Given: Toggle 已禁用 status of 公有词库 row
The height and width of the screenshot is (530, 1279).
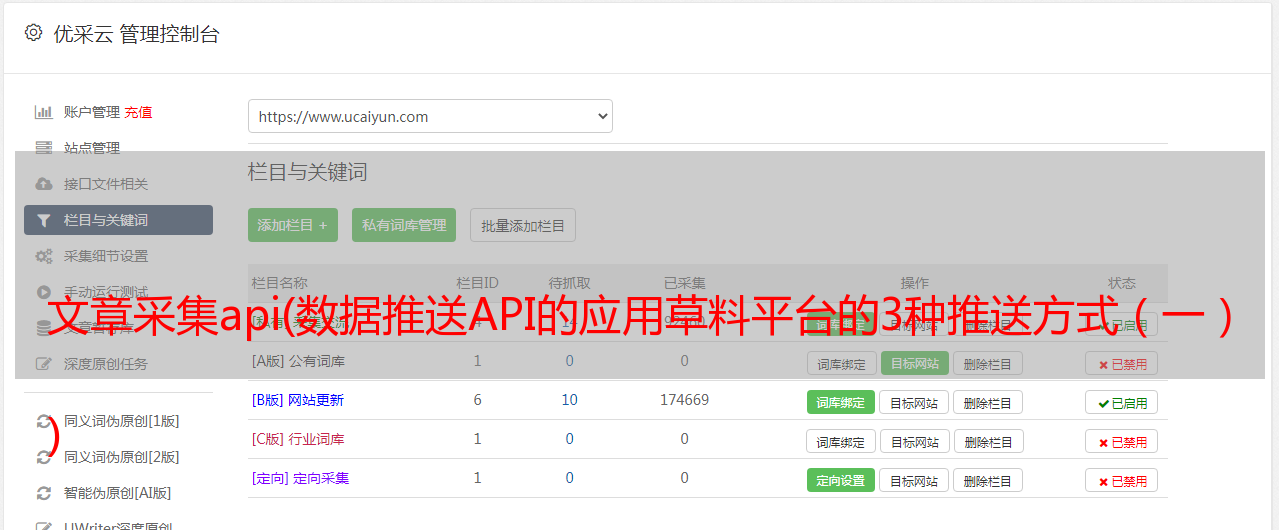Looking at the screenshot, I should (x=1122, y=364).
